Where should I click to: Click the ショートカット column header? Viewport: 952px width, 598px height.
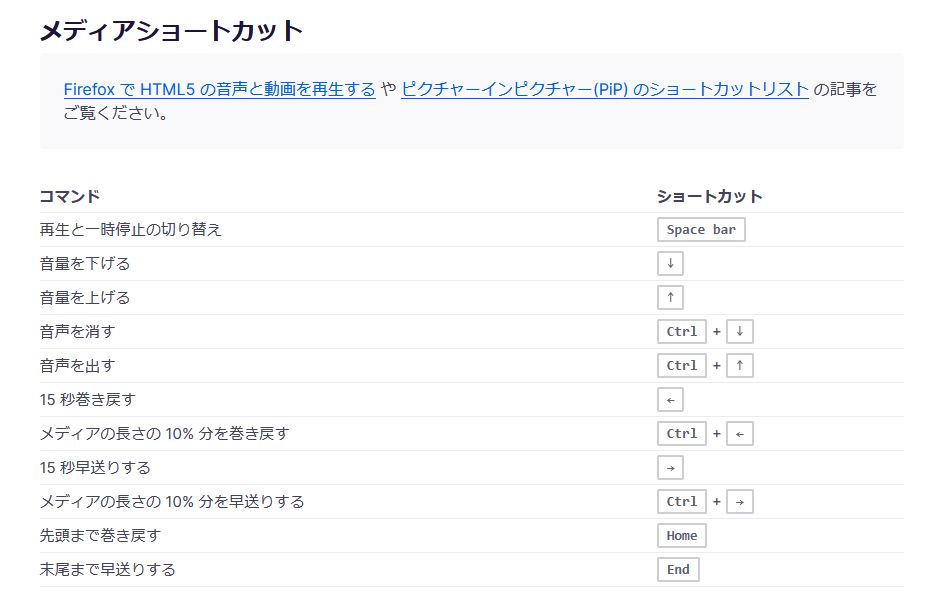coord(709,196)
